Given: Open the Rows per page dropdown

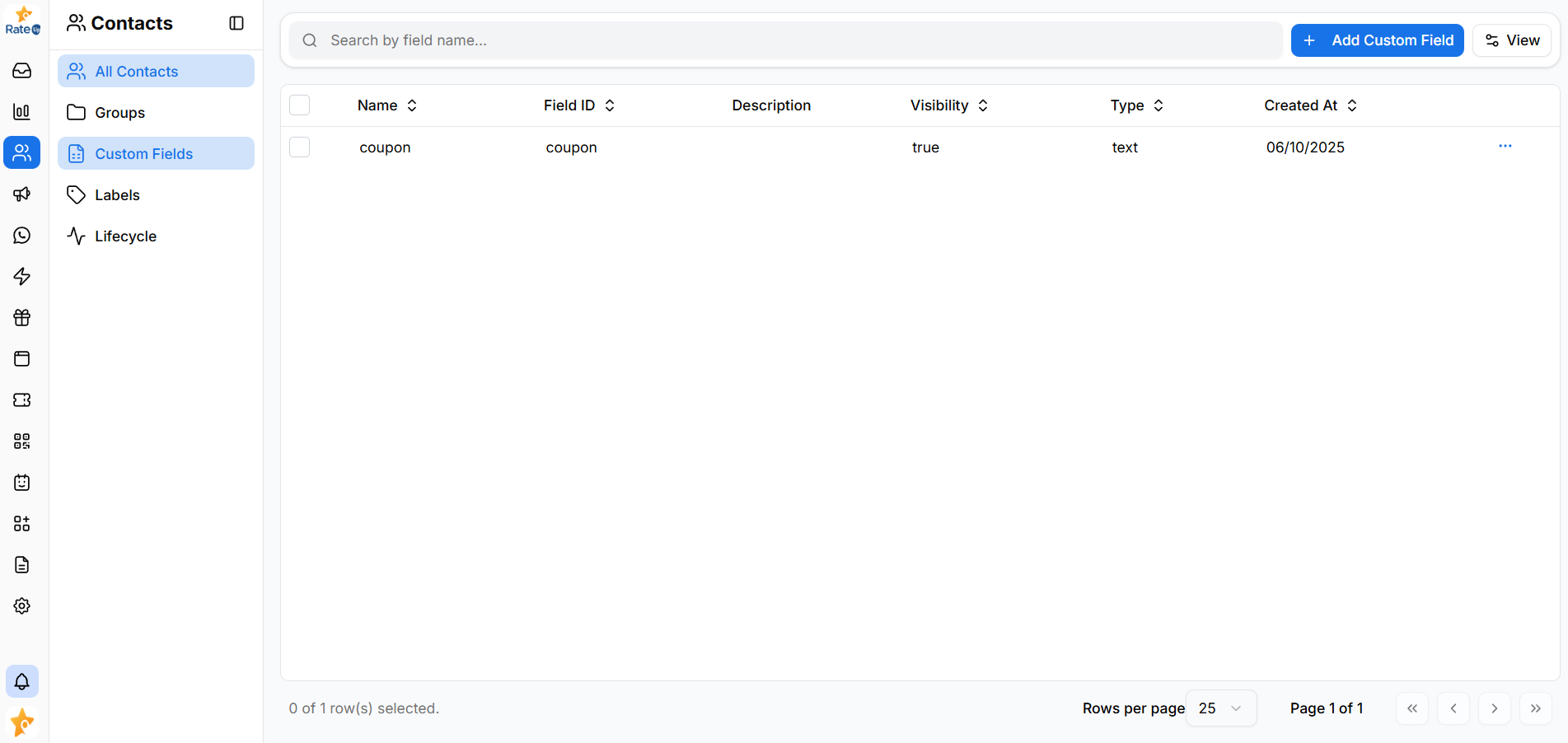Looking at the screenshot, I should (1221, 708).
